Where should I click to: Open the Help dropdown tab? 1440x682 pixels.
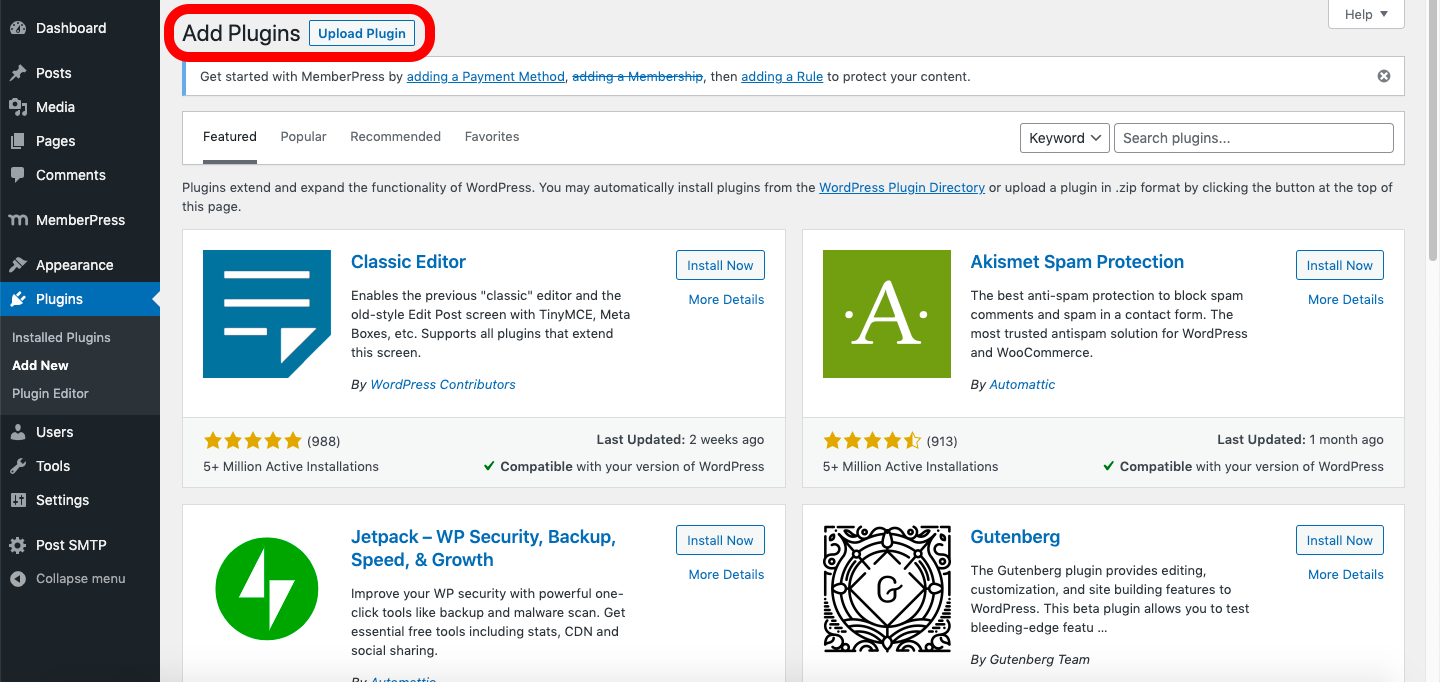coord(1366,14)
